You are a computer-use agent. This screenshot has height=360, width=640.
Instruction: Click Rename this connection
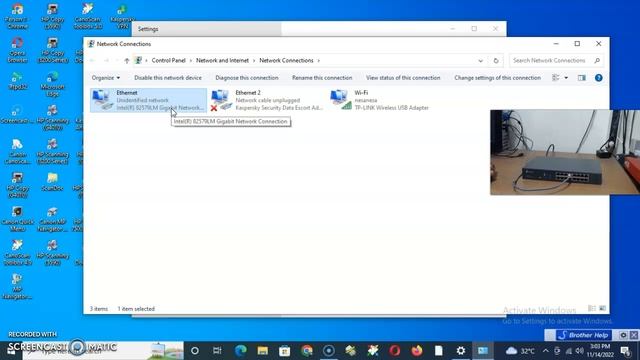(x=322, y=78)
